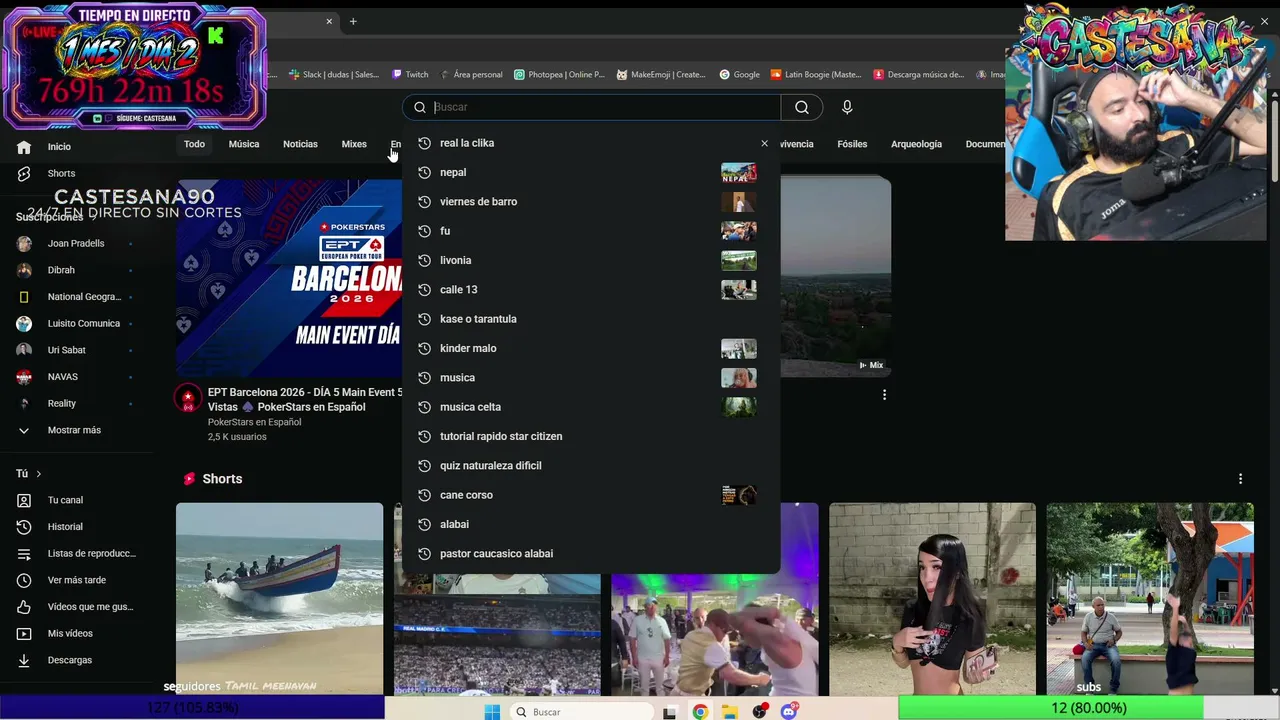
Task: Choose 'tutorial rapido star citizen' suggestion
Action: pyautogui.click(x=591, y=436)
